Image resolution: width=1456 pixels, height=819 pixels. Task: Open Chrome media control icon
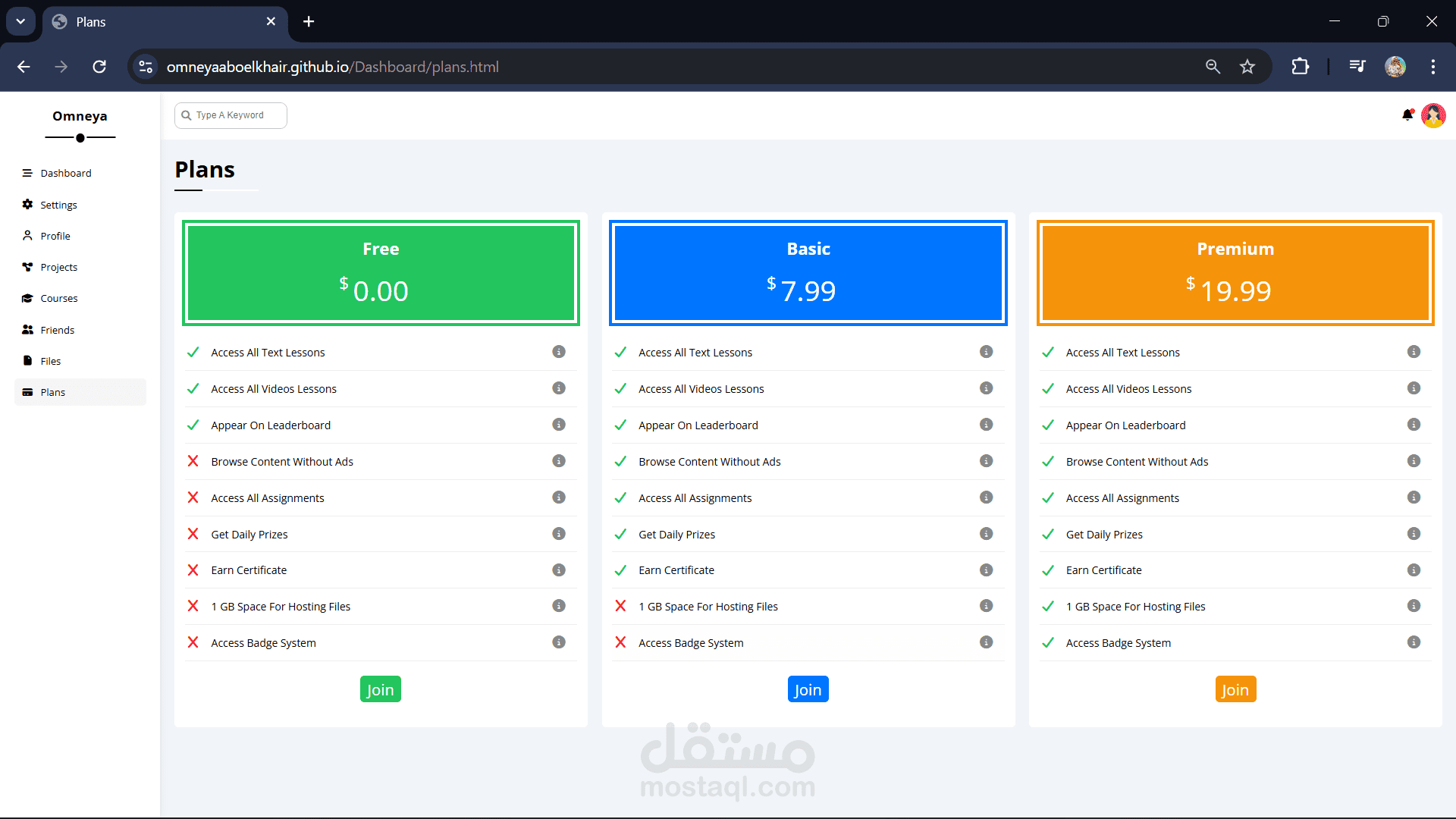(1357, 67)
